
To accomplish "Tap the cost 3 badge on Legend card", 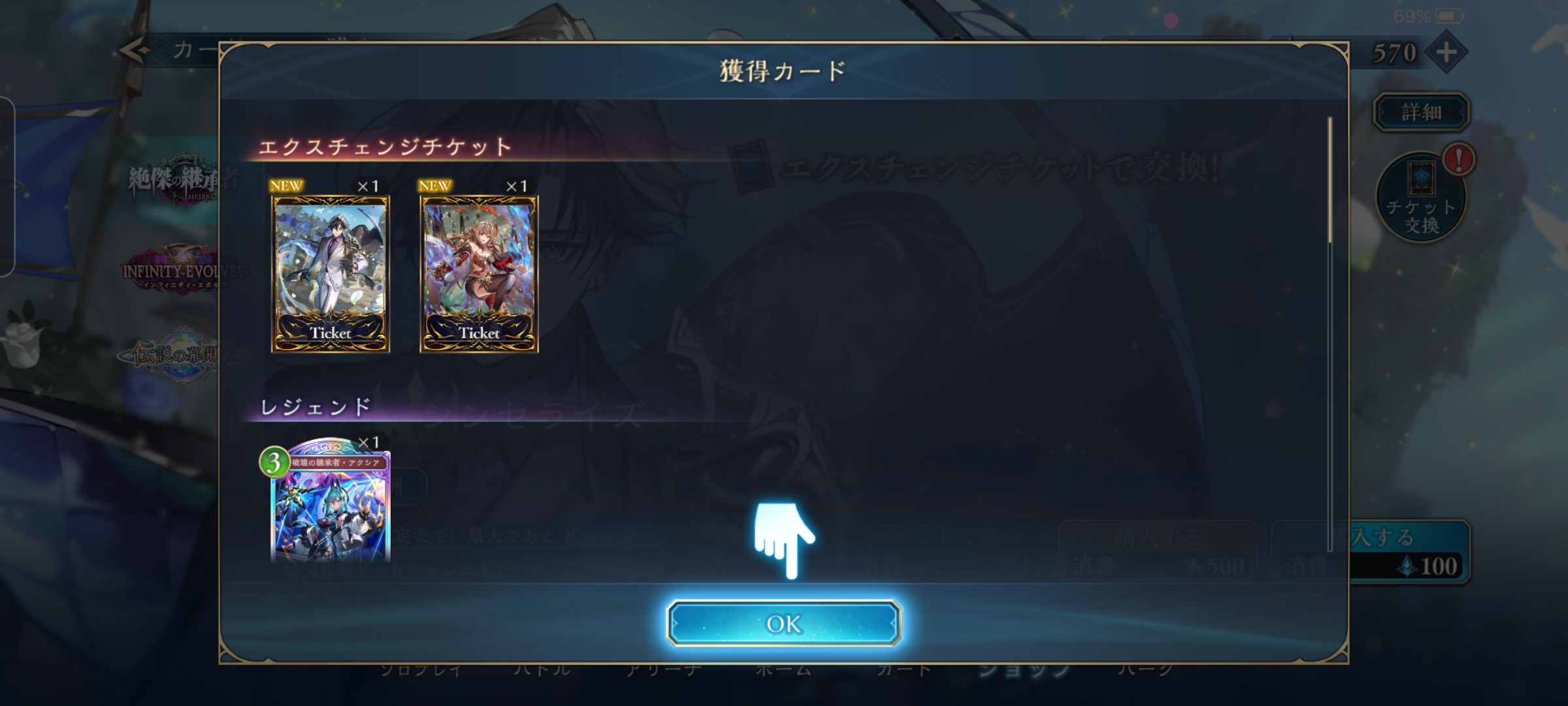I will click(x=274, y=462).
